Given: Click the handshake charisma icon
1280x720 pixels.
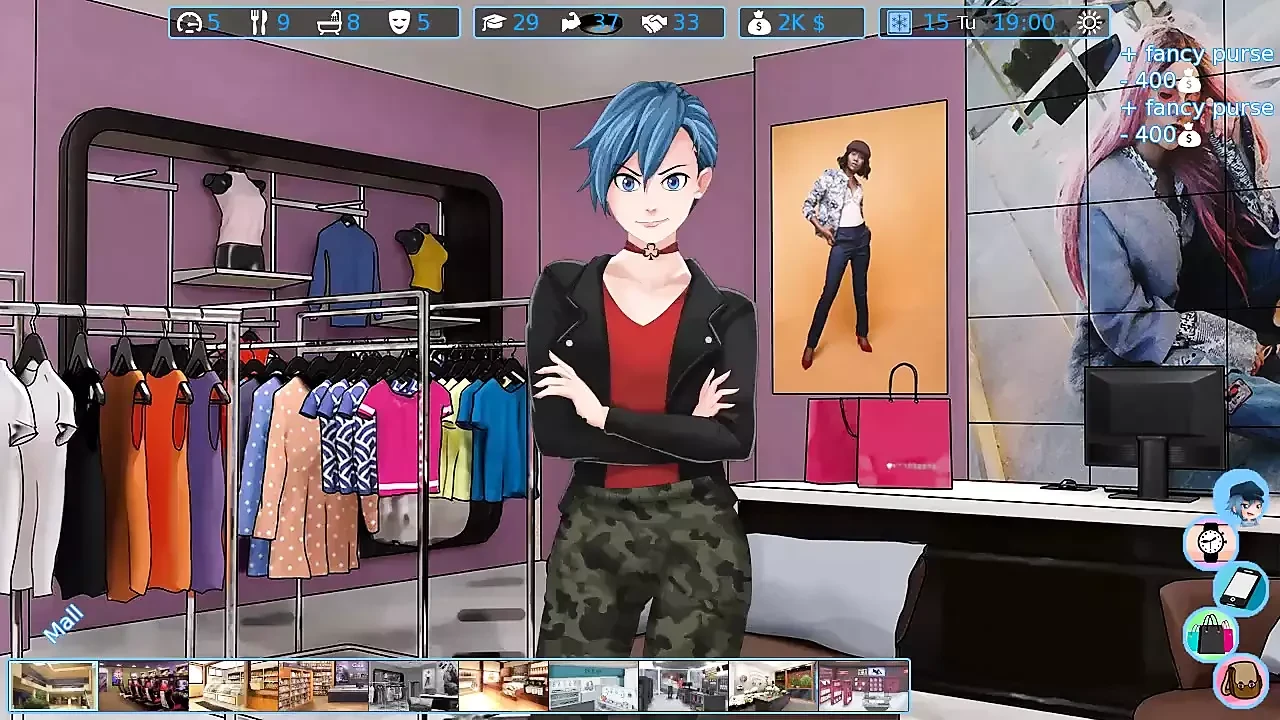Looking at the screenshot, I should click(x=654, y=22).
